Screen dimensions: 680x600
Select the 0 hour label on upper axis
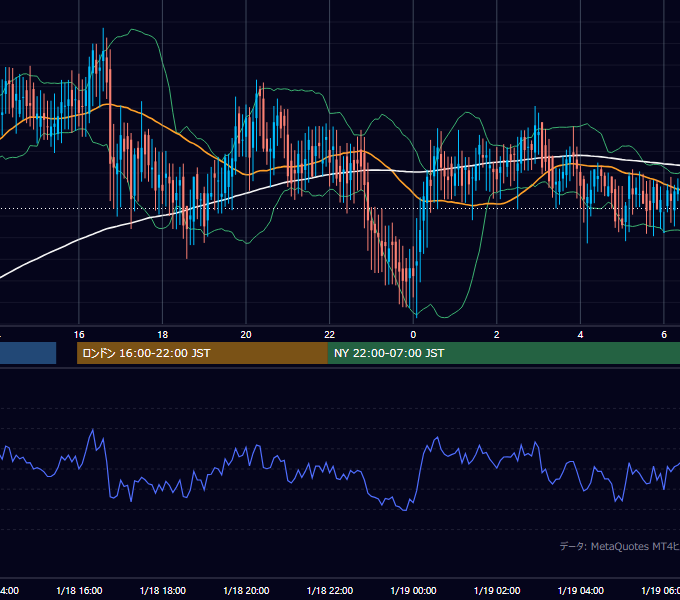tap(413, 335)
